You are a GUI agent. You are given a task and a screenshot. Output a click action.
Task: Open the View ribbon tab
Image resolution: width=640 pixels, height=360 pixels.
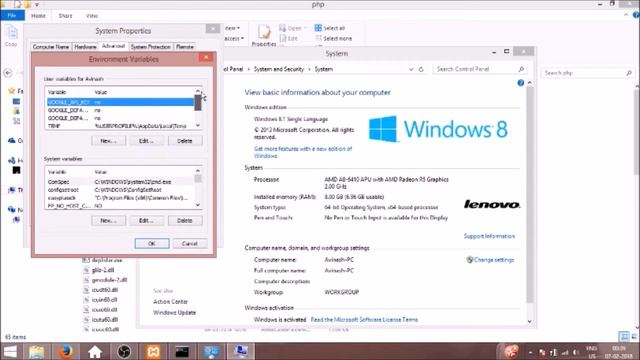pos(92,16)
